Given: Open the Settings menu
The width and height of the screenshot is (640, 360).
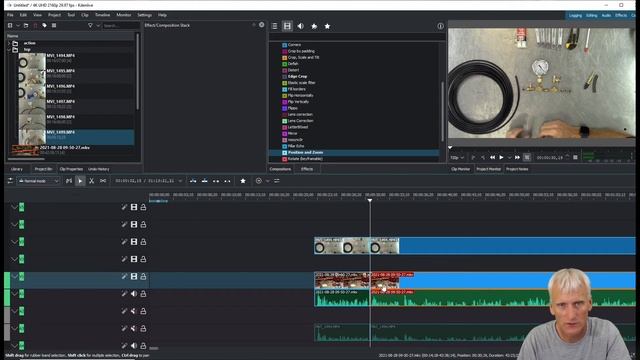Looking at the screenshot, I should (x=144, y=15).
